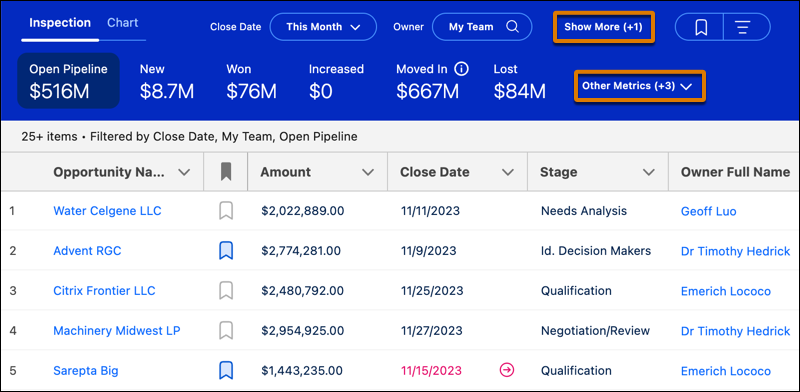The height and width of the screenshot is (392, 800).
Task: Click Qualification stage in Sarepta Big row
Action: (x=576, y=371)
